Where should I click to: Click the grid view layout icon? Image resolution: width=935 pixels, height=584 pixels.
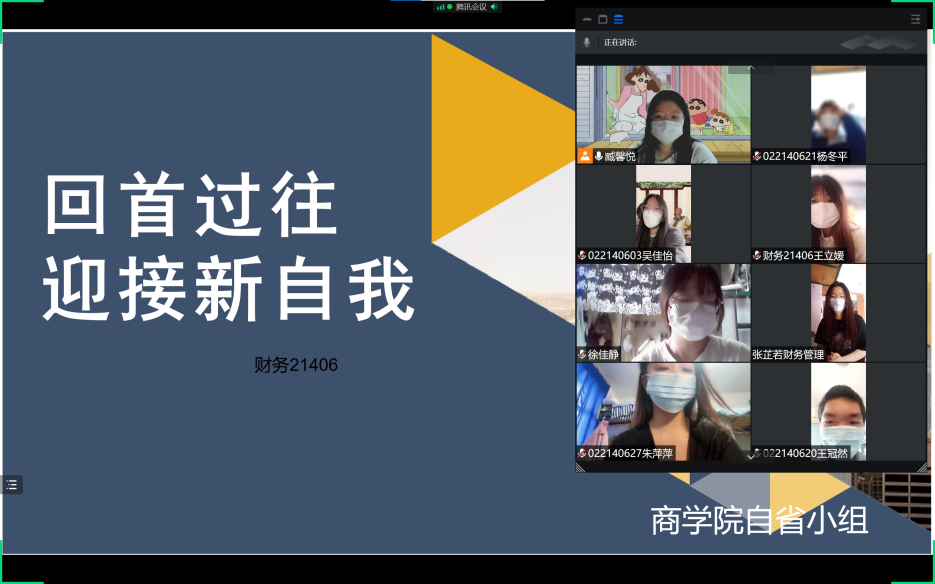618,19
